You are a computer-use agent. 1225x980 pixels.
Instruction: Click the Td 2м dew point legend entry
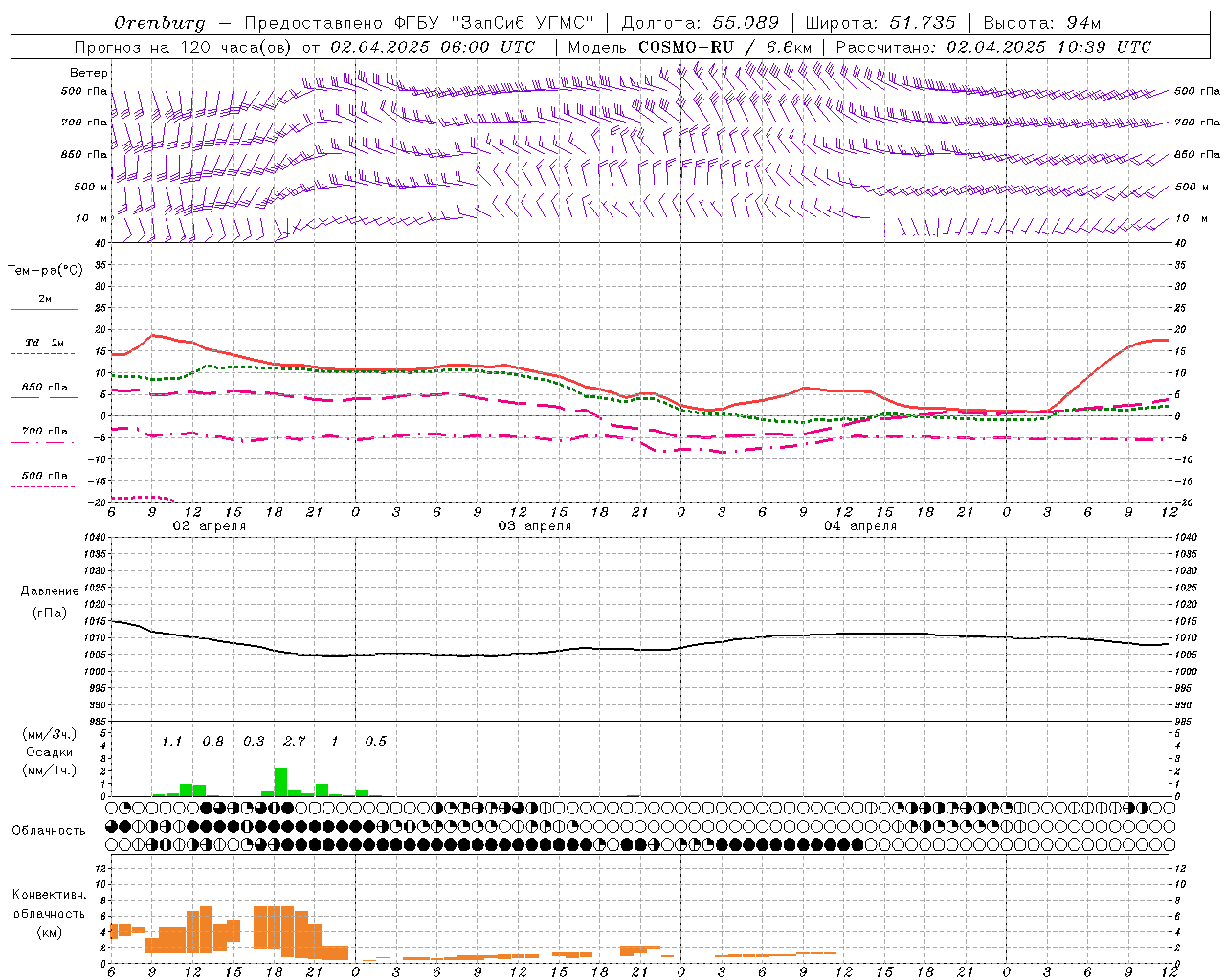click(45, 343)
